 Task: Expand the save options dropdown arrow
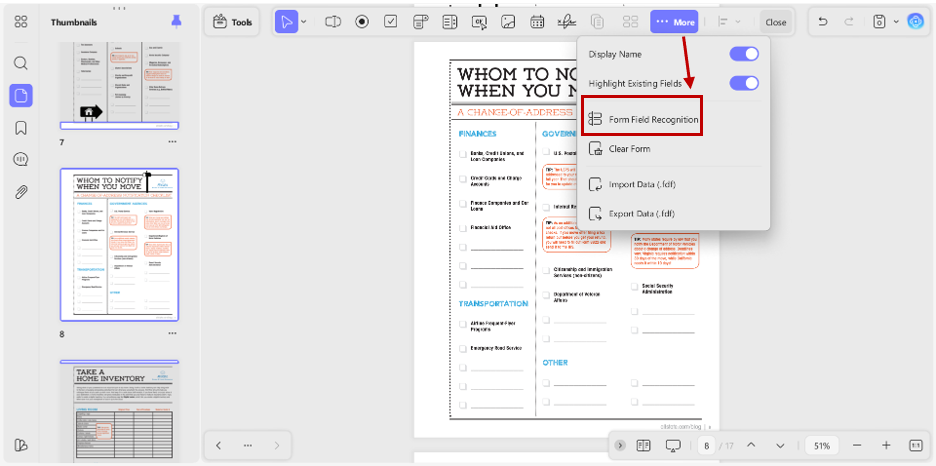[x=896, y=22]
